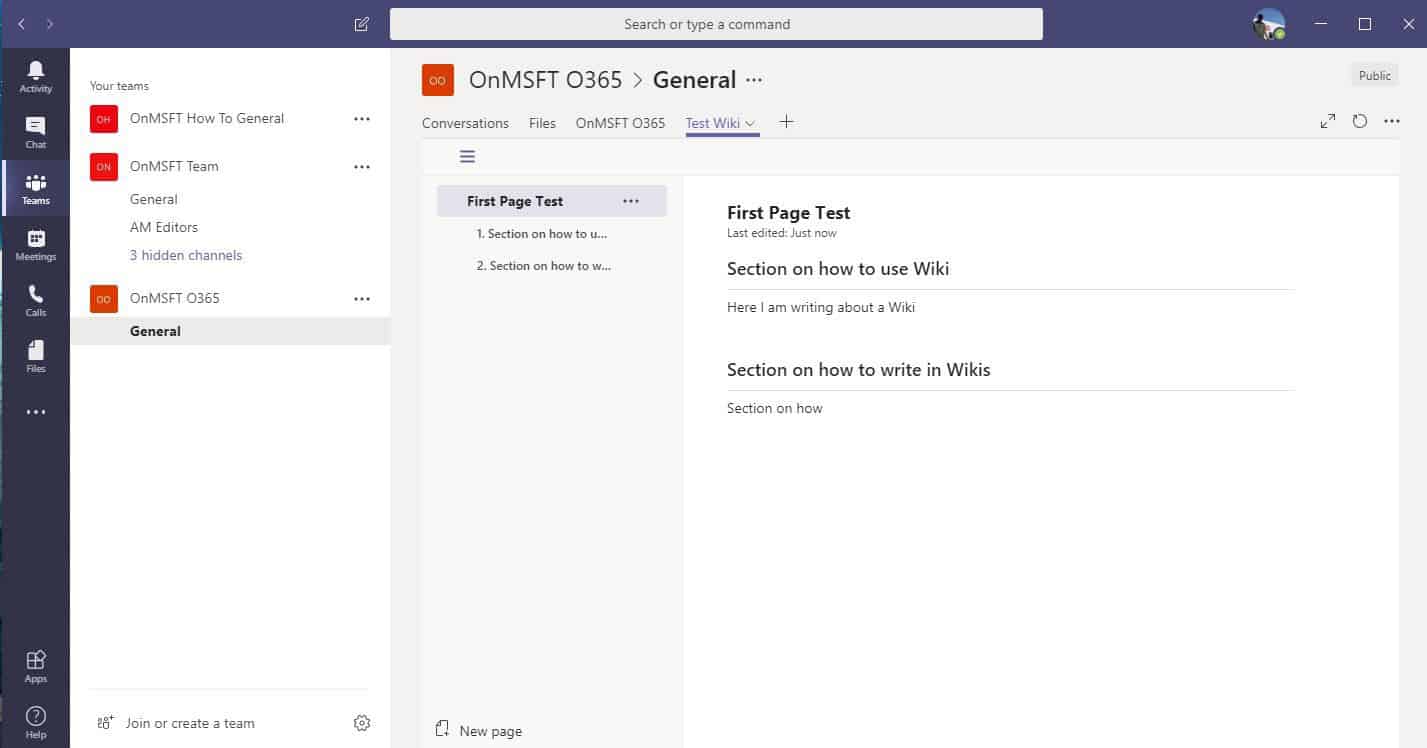Open the Apps store icon
Image resolution: width=1427 pixels, height=748 pixels.
coord(36,666)
